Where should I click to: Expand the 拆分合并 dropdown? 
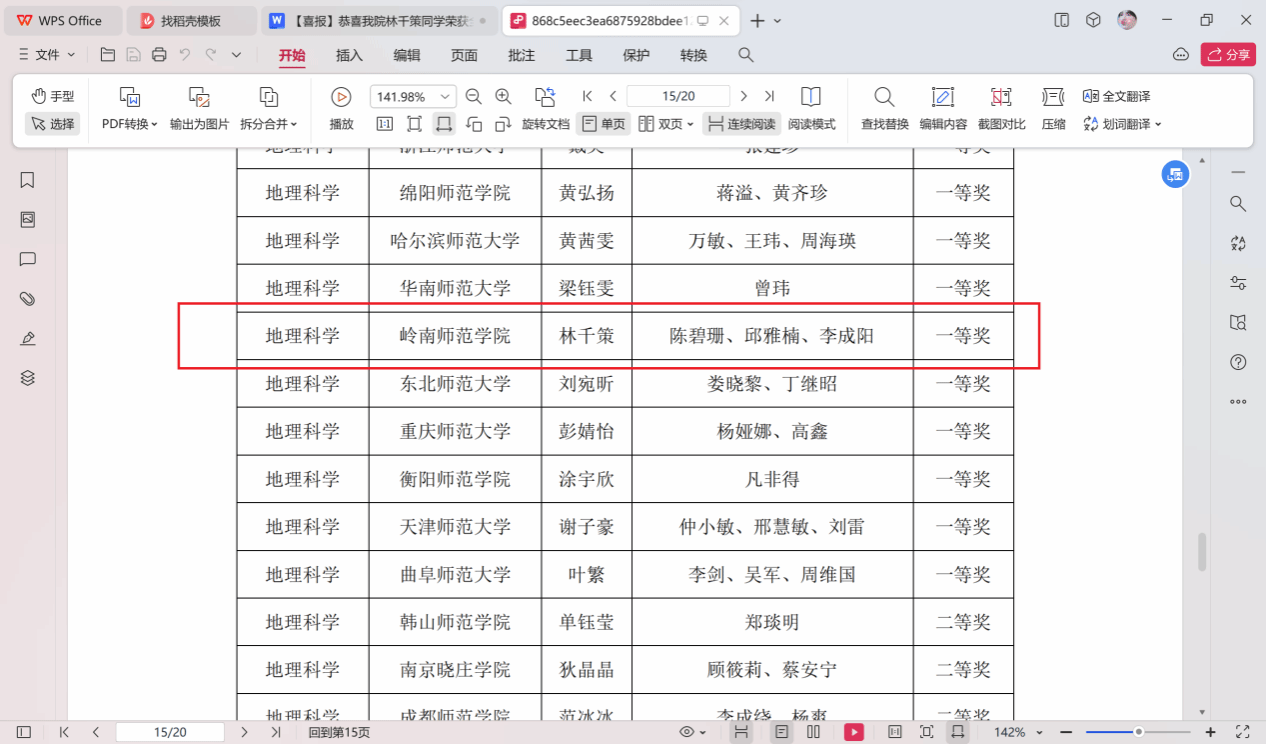click(x=269, y=124)
